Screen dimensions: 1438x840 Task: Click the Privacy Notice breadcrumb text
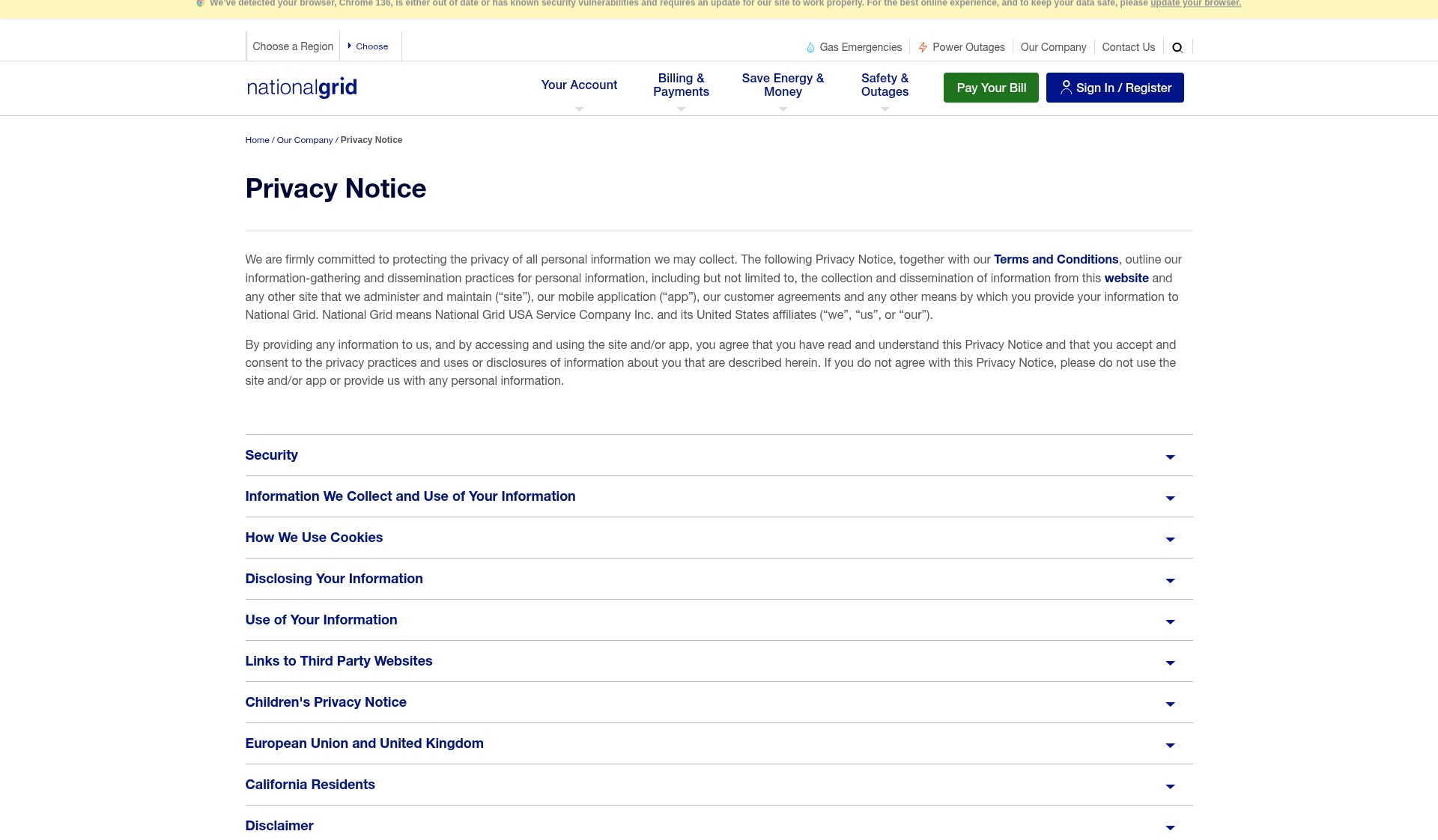[x=371, y=140]
